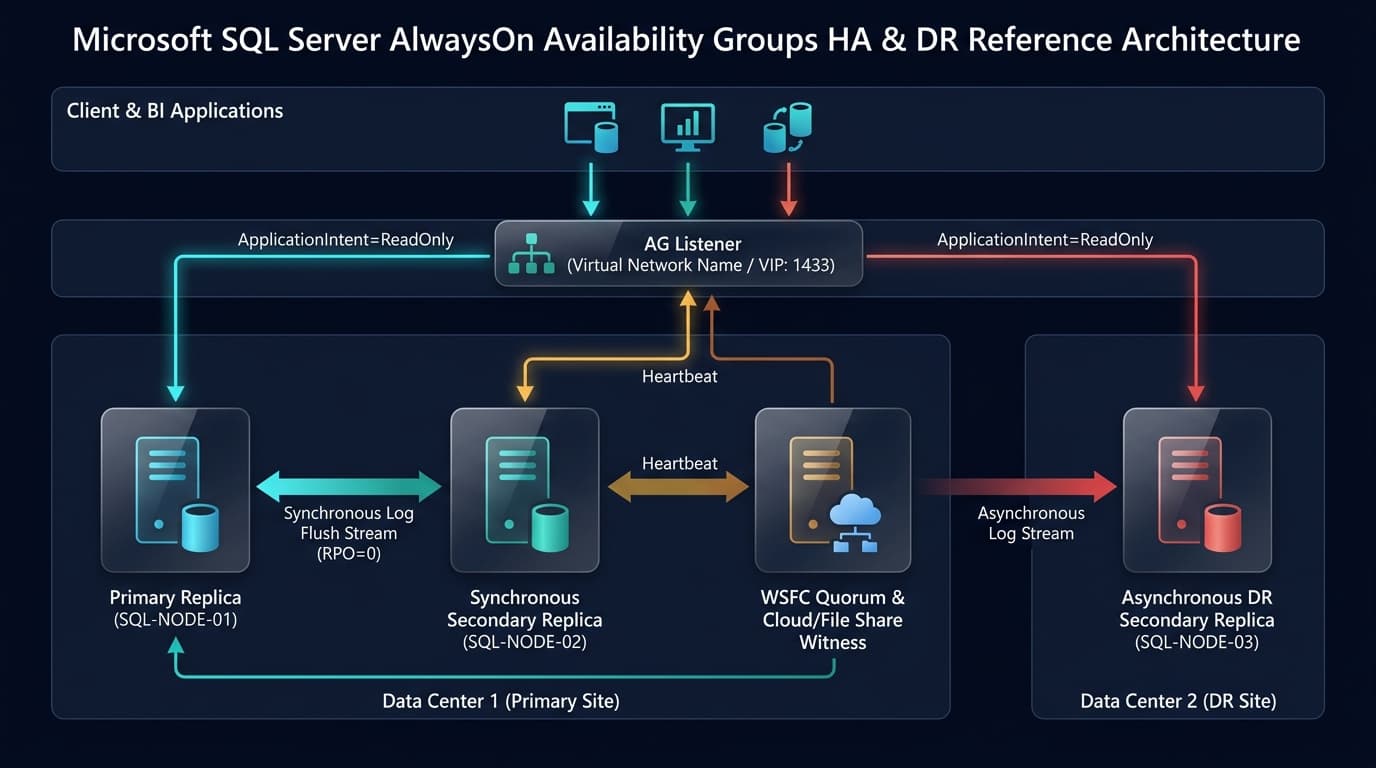Click "(Virtual Network Name / VIP: 1433)" text
The width and height of the screenshot is (1376, 768).
(701, 266)
